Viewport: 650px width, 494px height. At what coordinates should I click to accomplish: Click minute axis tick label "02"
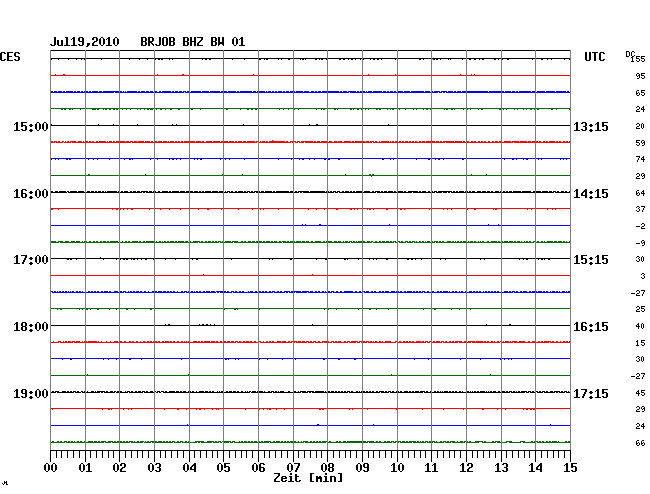click(119, 467)
